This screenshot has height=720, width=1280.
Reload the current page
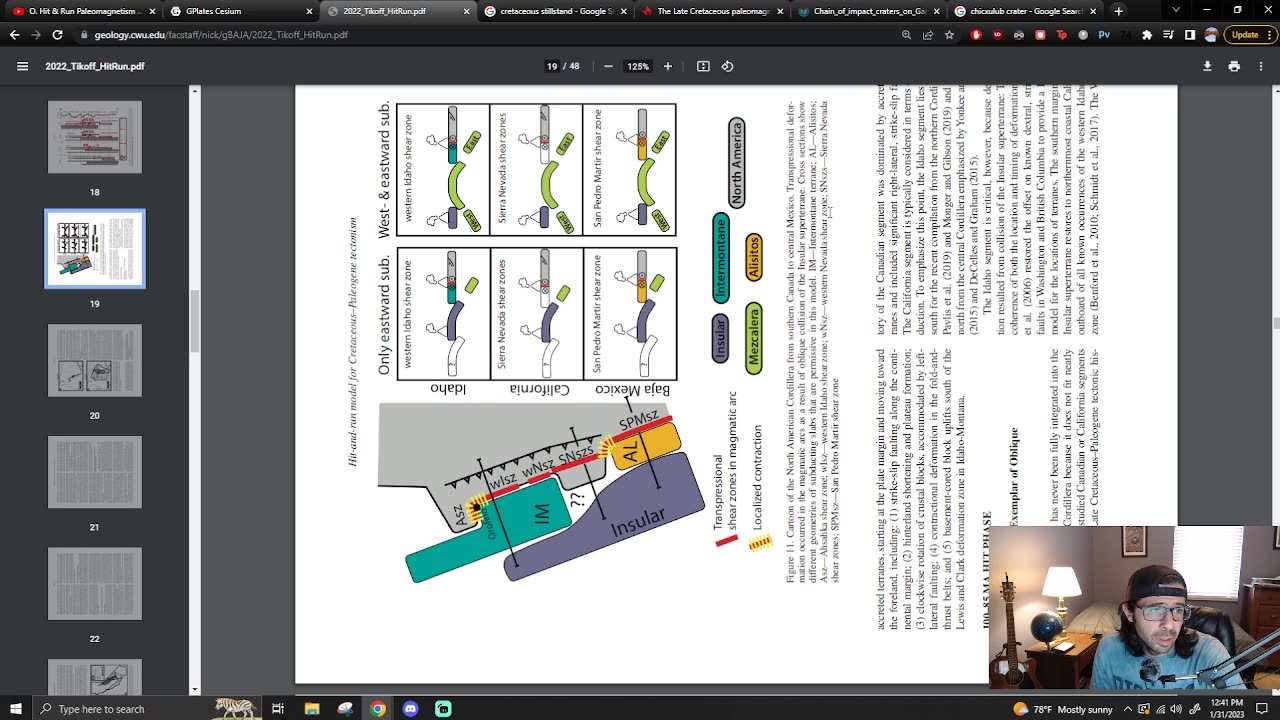coord(57,34)
